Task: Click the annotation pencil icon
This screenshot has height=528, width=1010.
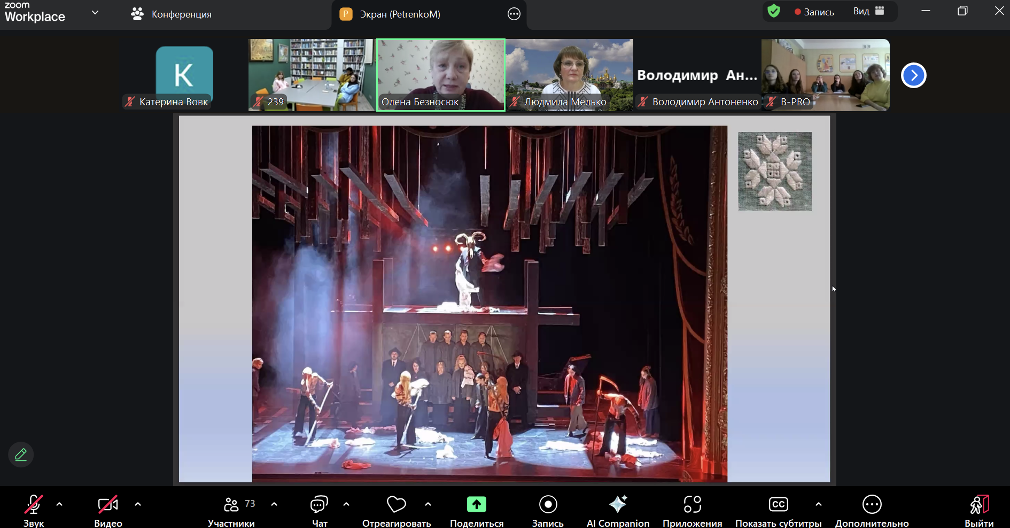Action: (x=20, y=455)
